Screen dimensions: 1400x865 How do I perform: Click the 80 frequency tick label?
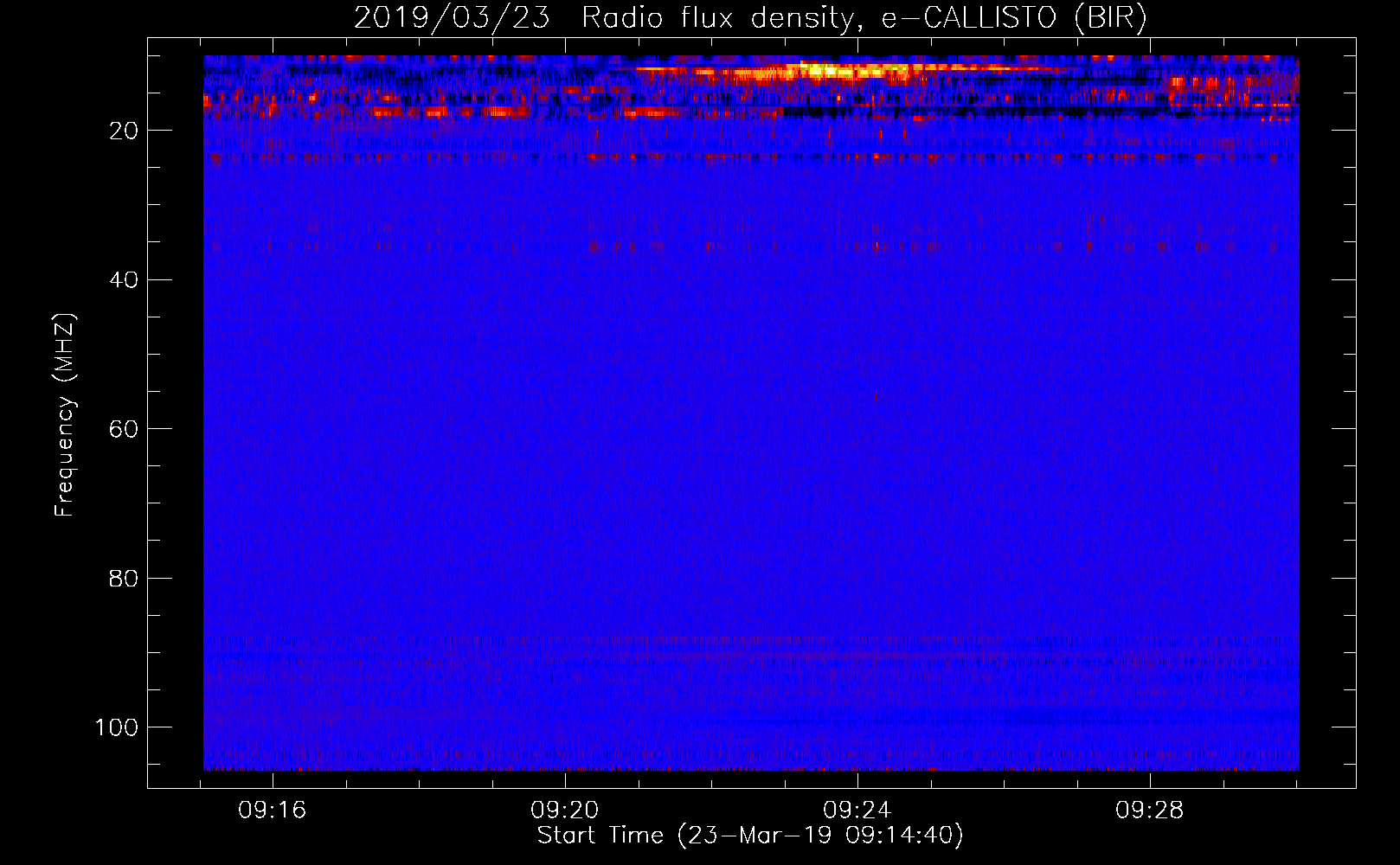[124, 578]
